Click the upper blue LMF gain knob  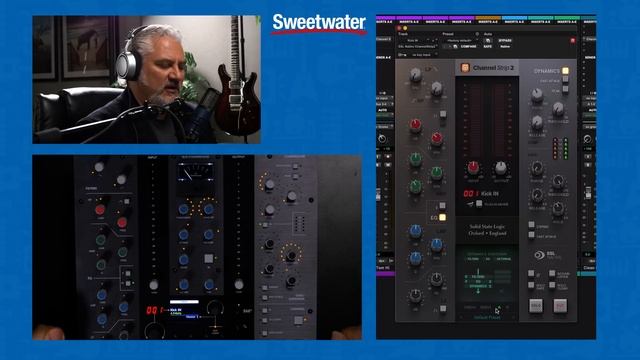[x=416, y=231]
